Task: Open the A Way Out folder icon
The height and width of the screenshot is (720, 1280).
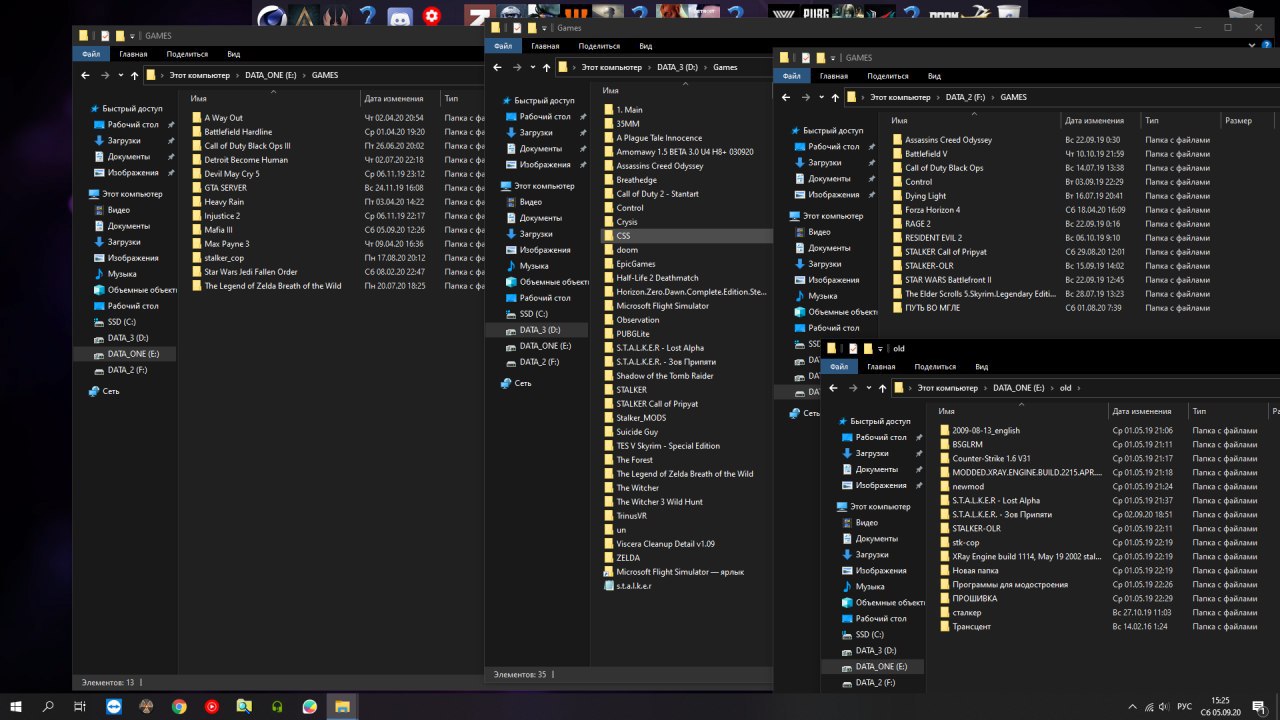Action: click(197, 118)
